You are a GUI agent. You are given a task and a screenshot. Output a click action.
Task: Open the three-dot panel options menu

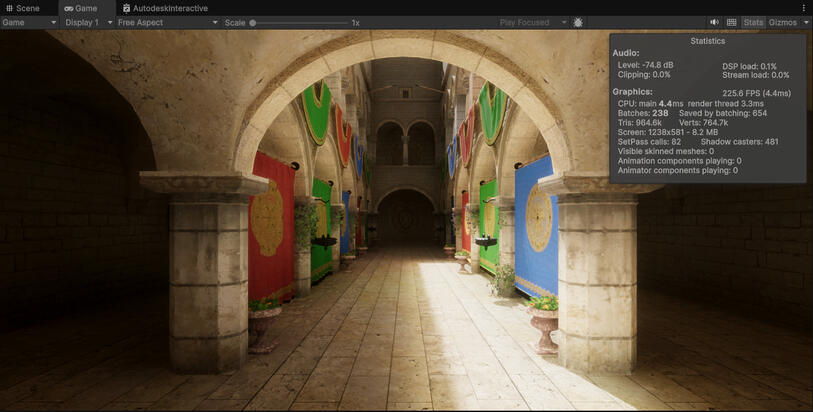pyautogui.click(x=803, y=8)
